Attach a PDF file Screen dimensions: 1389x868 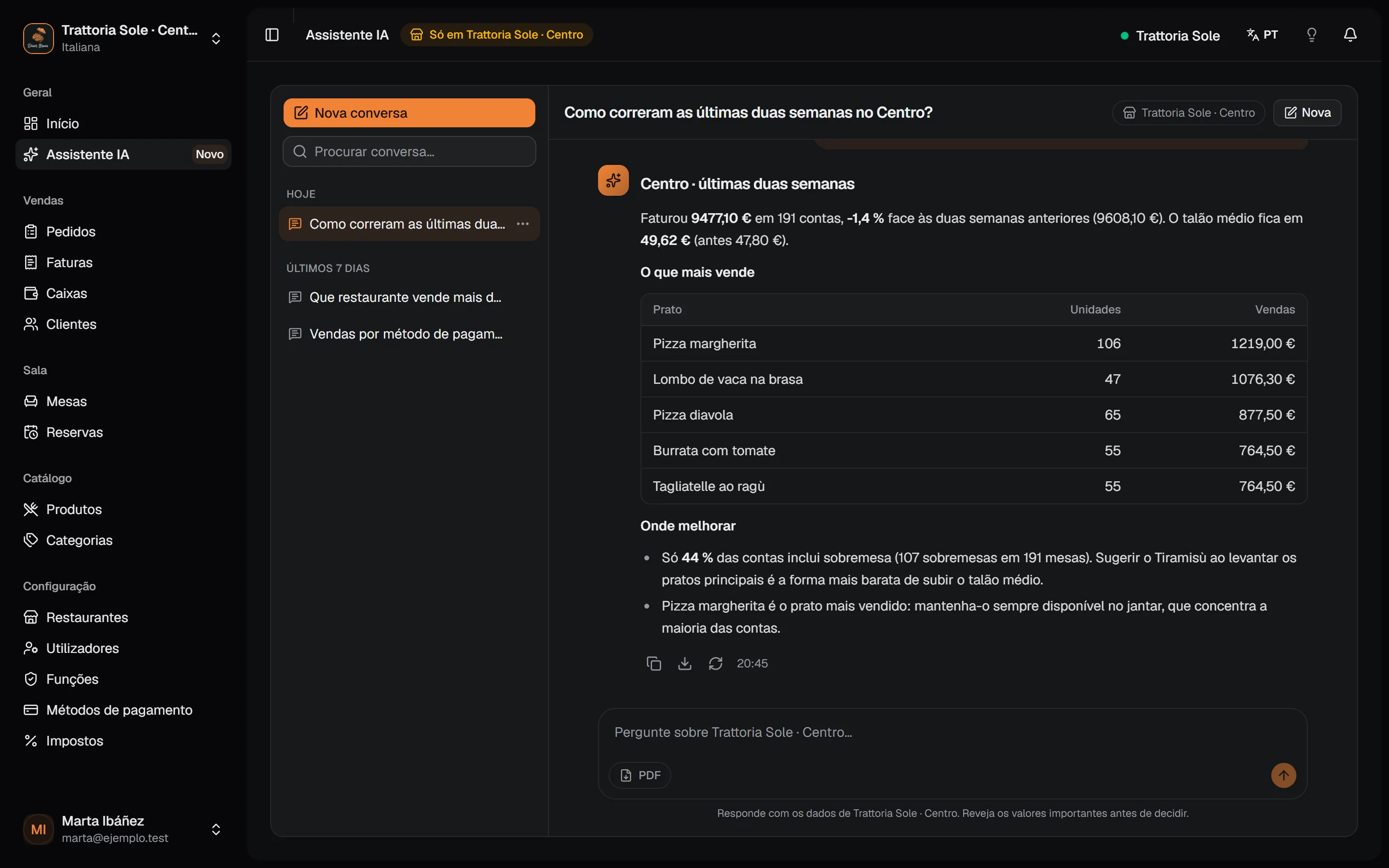tap(640, 775)
